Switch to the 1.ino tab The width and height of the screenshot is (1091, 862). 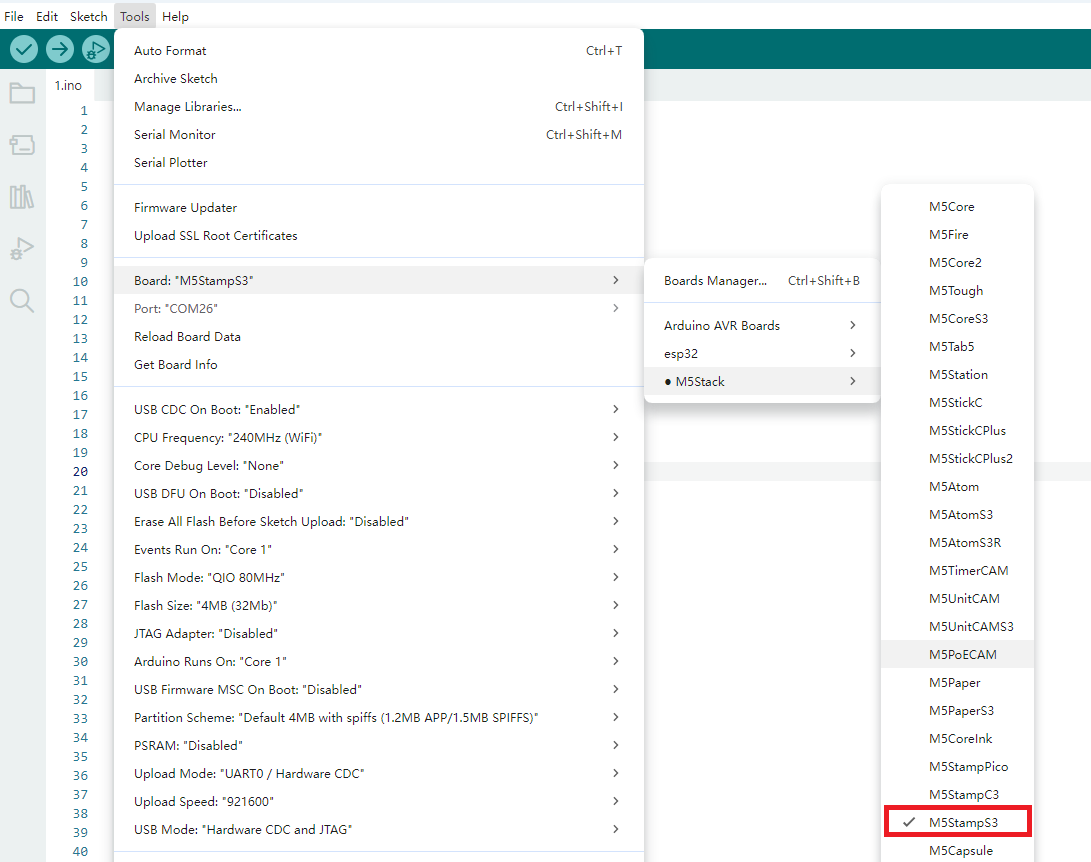tap(68, 85)
